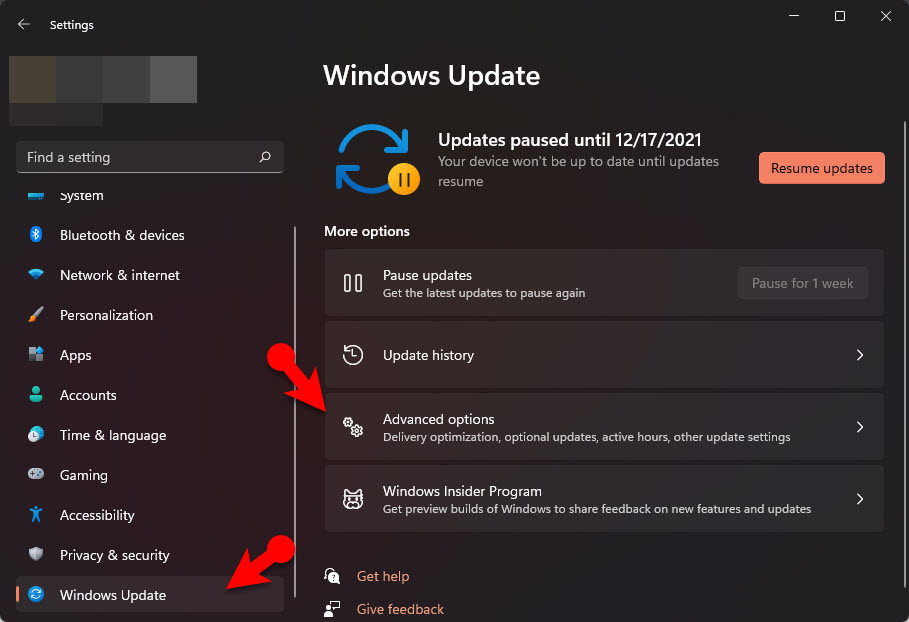The width and height of the screenshot is (909, 622).
Task: Click the Find a setting search box
Action: coord(138,157)
